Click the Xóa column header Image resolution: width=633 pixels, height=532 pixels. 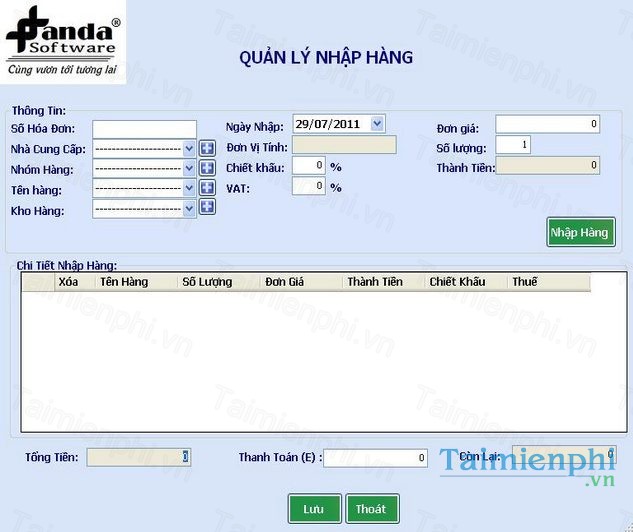pyautogui.click(x=74, y=282)
